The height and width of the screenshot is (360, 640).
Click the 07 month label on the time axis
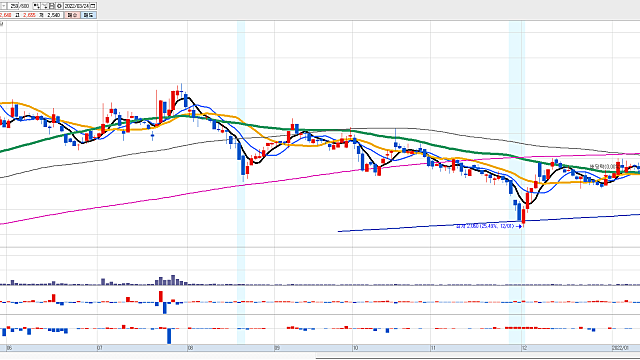(100, 348)
